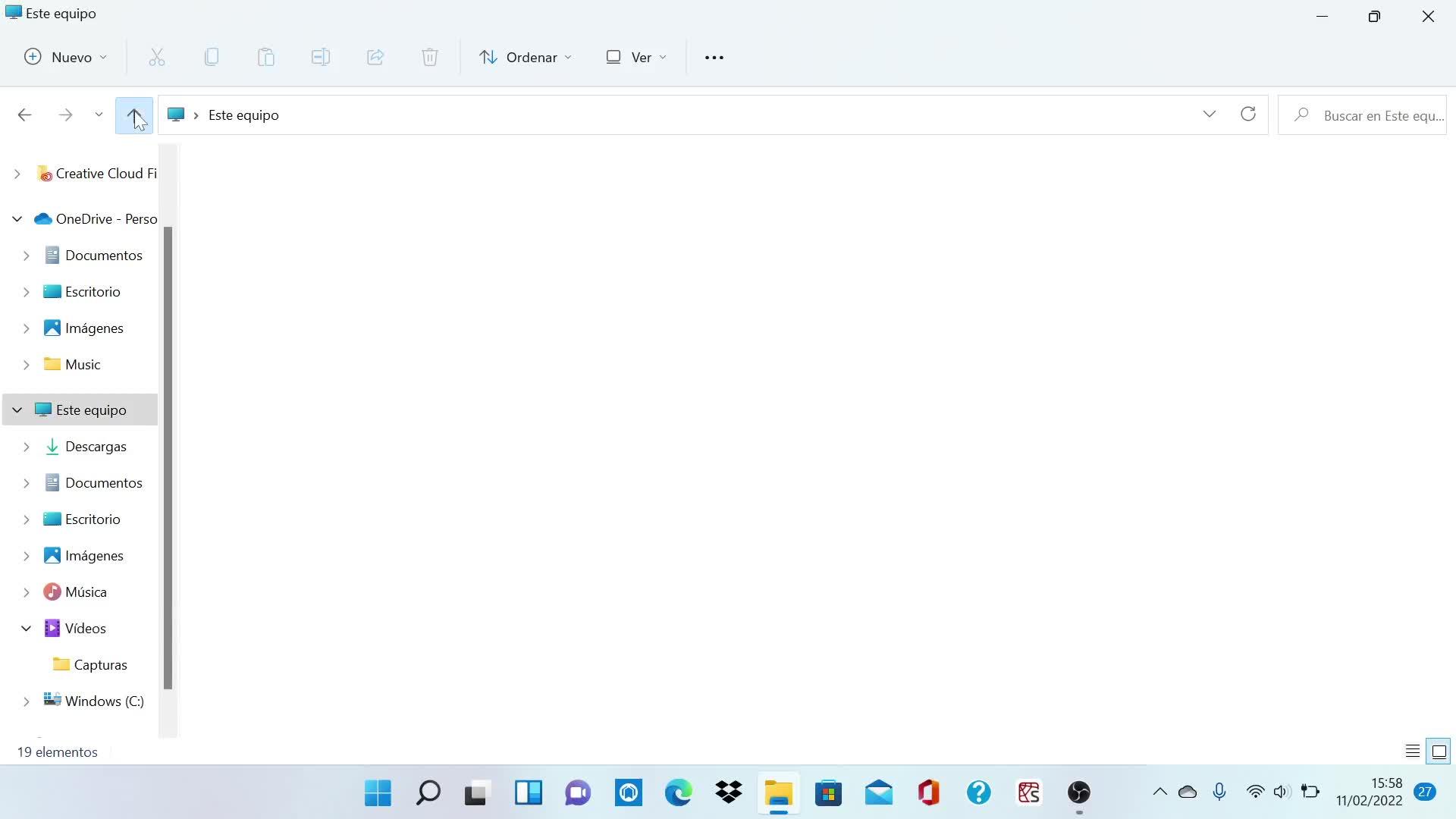The height and width of the screenshot is (819, 1456).
Task: Collapse the Vídeos folder tree
Action: click(x=26, y=629)
